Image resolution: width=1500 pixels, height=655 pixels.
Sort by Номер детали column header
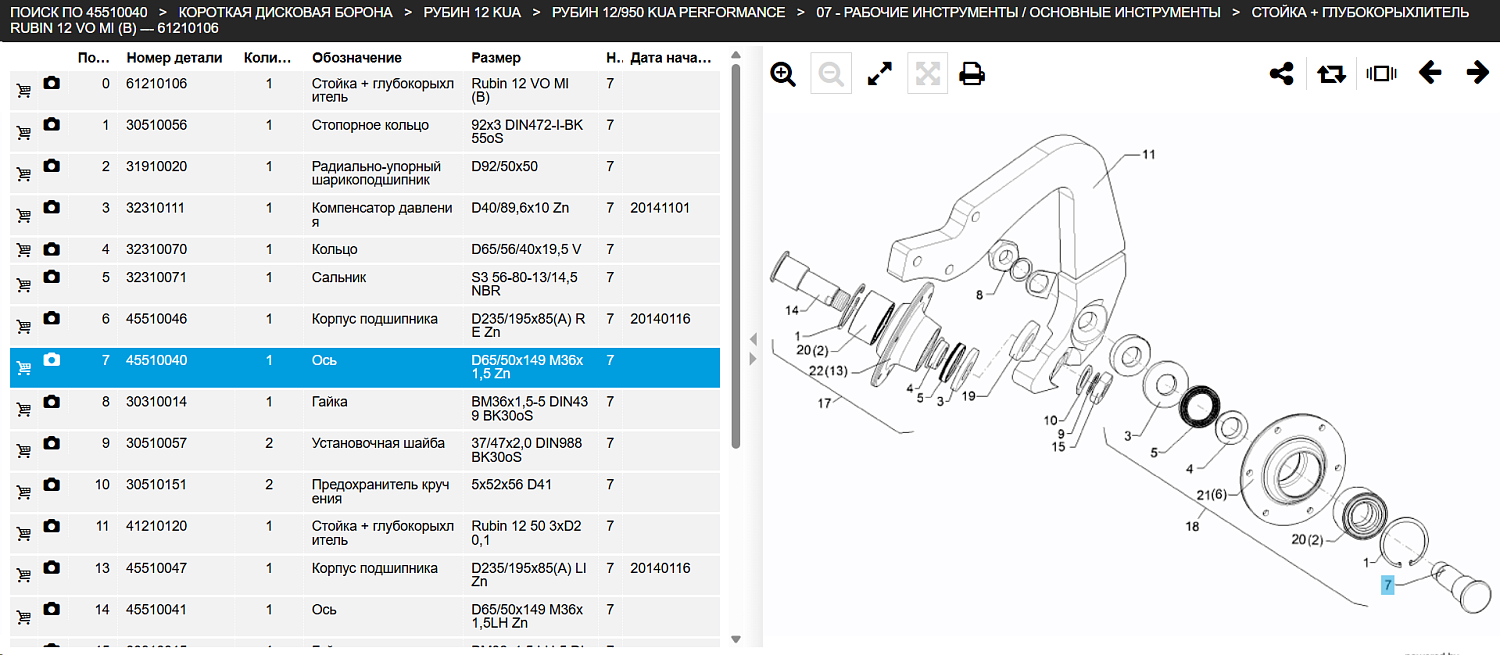click(174, 58)
